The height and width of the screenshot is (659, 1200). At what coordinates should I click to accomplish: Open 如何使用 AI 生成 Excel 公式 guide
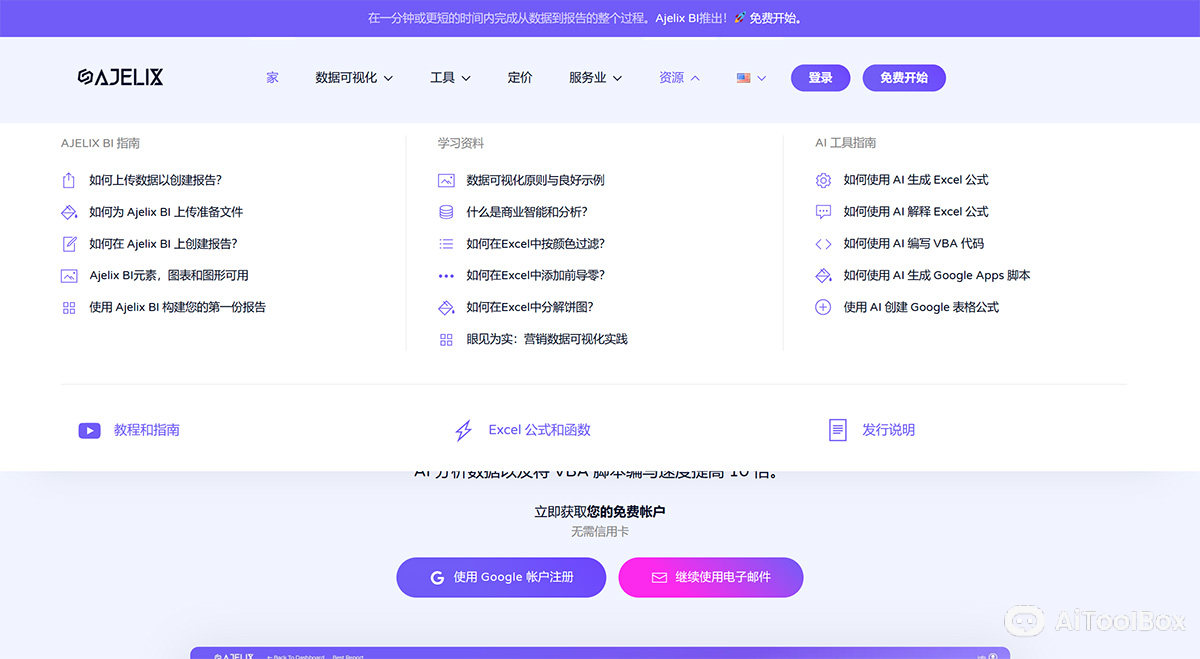[x=916, y=180]
